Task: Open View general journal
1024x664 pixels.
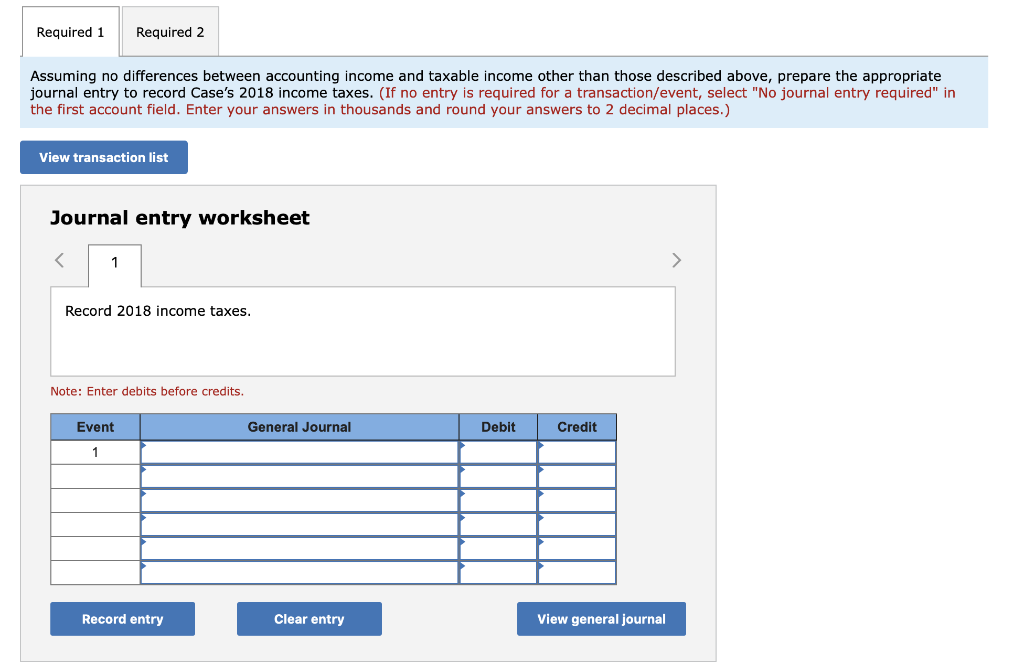Action: (x=601, y=619)
